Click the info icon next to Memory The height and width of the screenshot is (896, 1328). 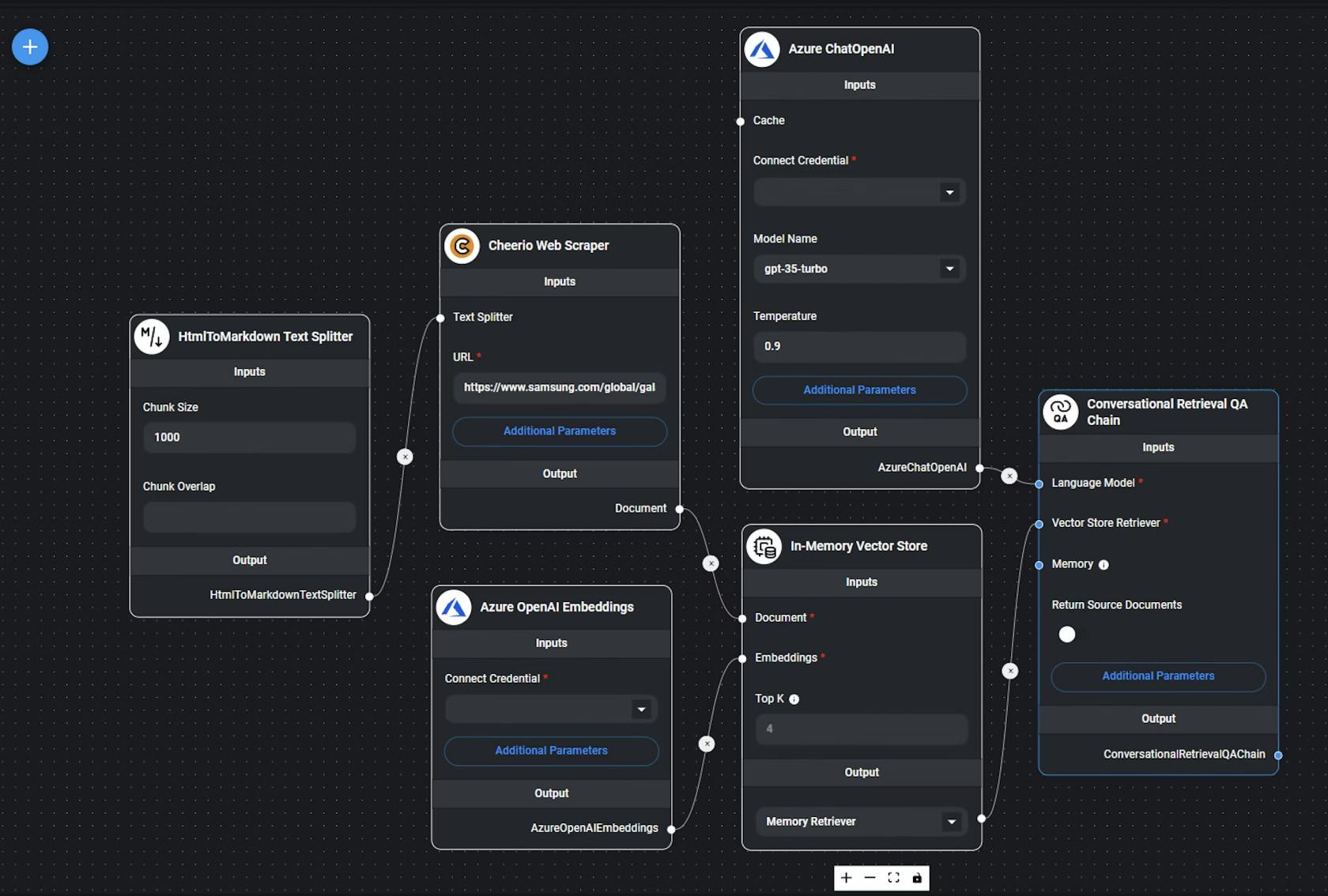pos(1104,565)
